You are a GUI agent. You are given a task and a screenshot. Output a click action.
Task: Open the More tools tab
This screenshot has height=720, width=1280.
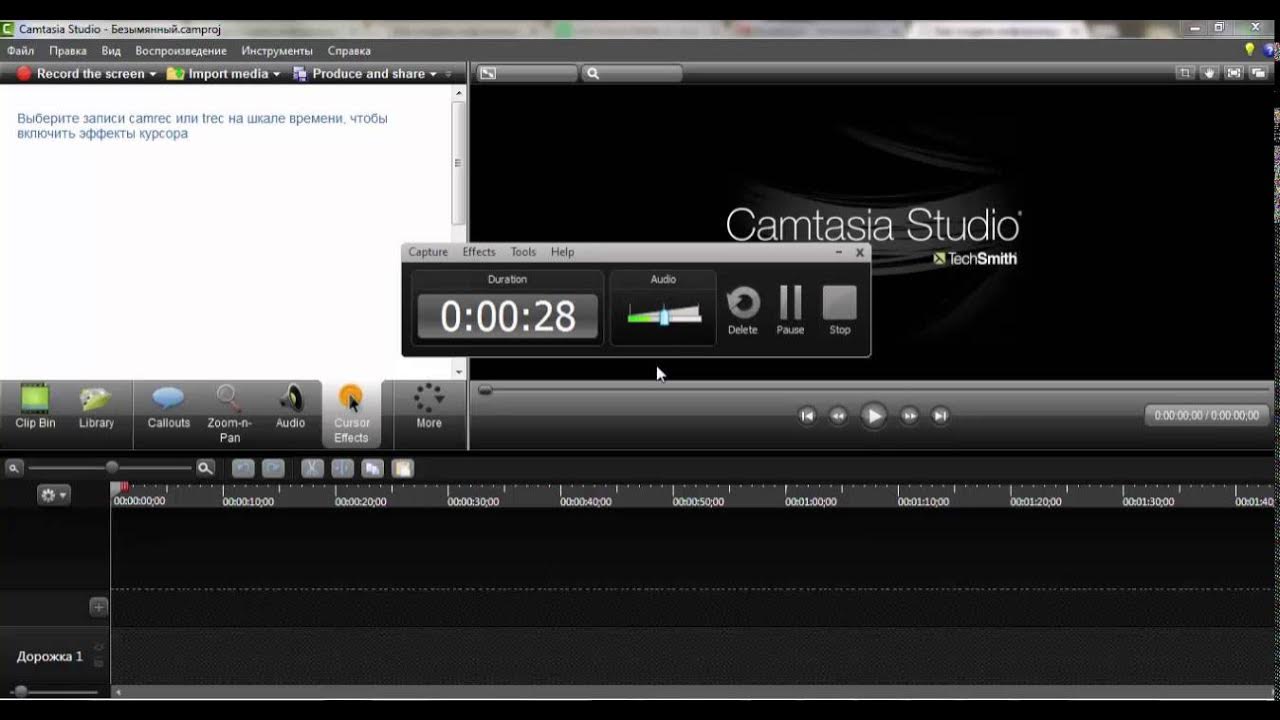pos(429,408)
